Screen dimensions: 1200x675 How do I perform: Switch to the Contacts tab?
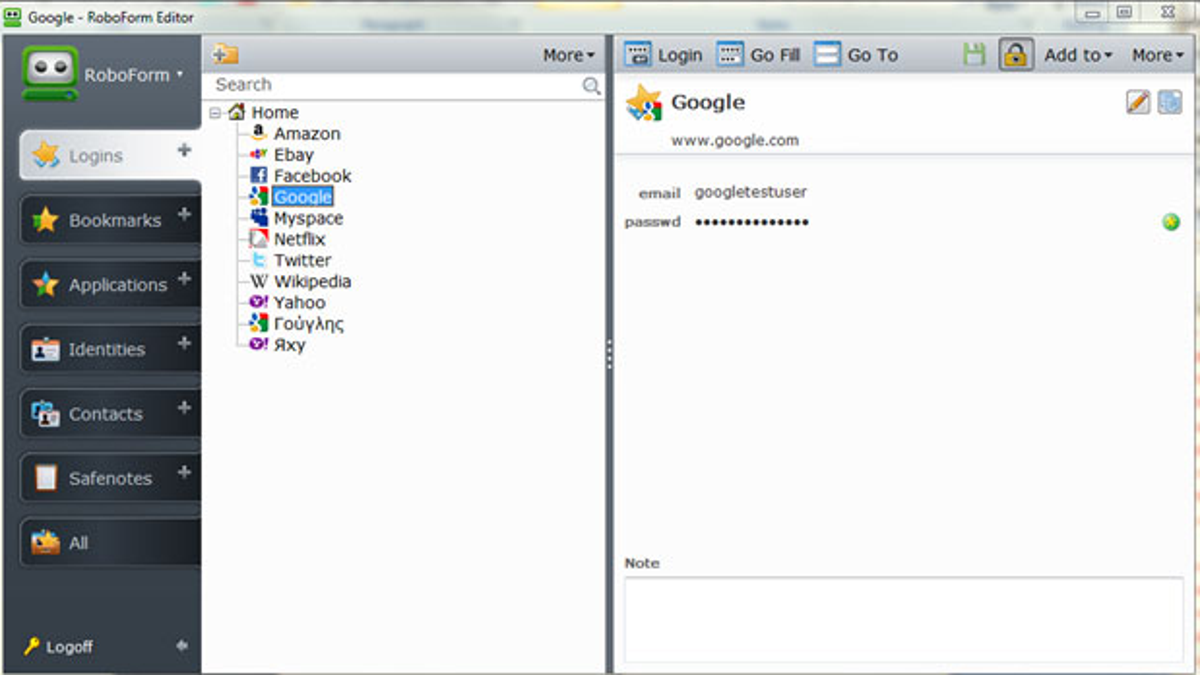click(110, 414)
